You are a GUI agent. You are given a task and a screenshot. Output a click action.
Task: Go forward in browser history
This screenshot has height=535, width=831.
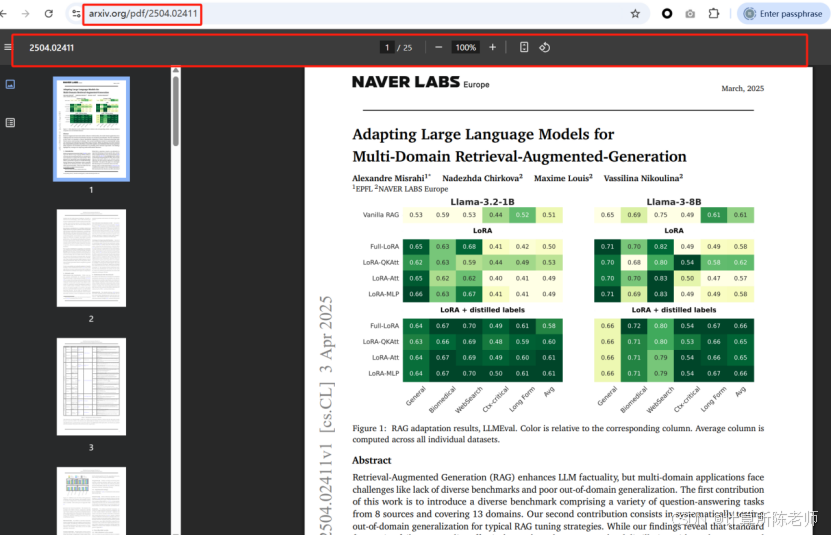tap(25, 14)
